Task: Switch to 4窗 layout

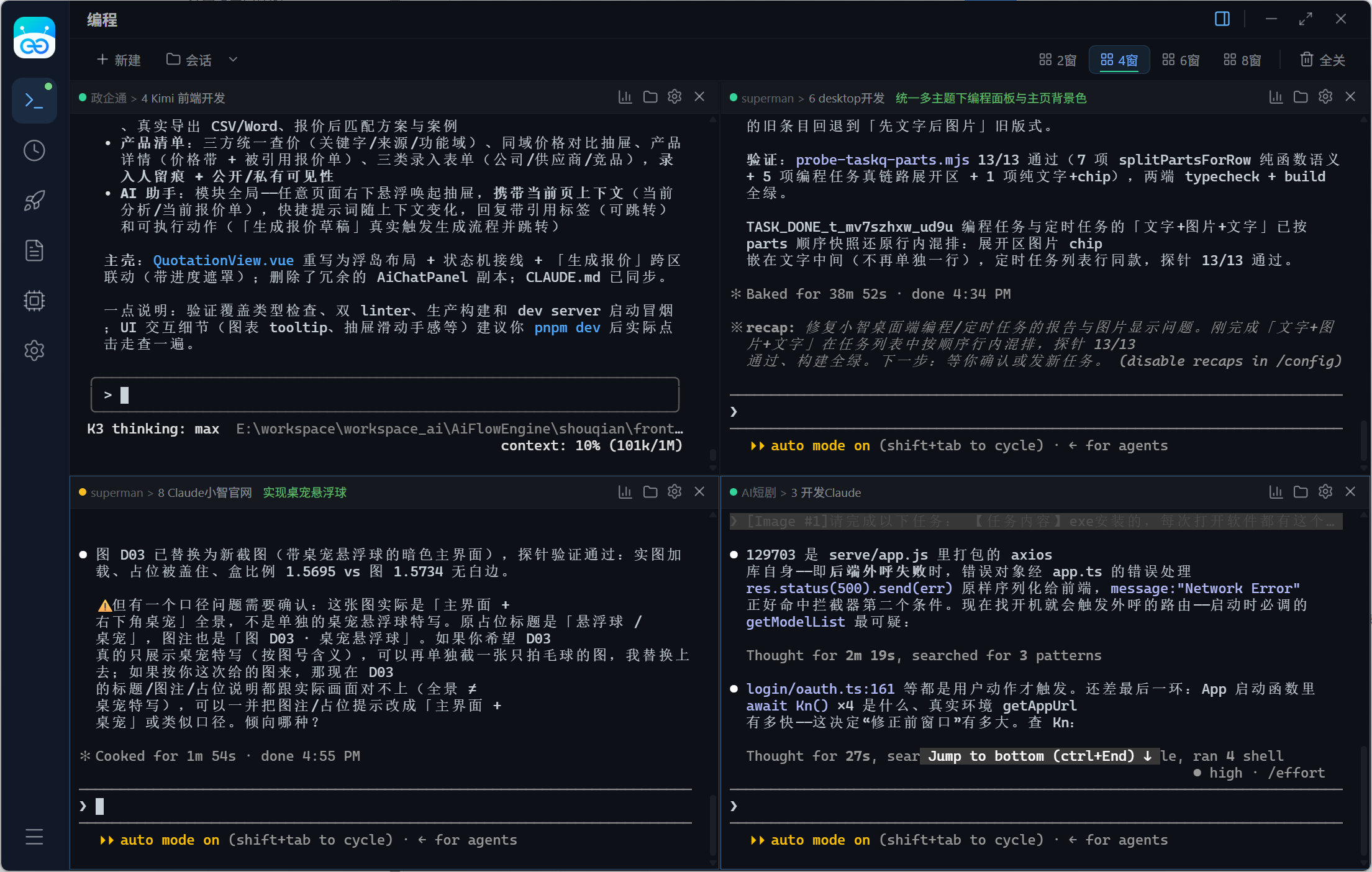Action: [x=1119, y=60]
